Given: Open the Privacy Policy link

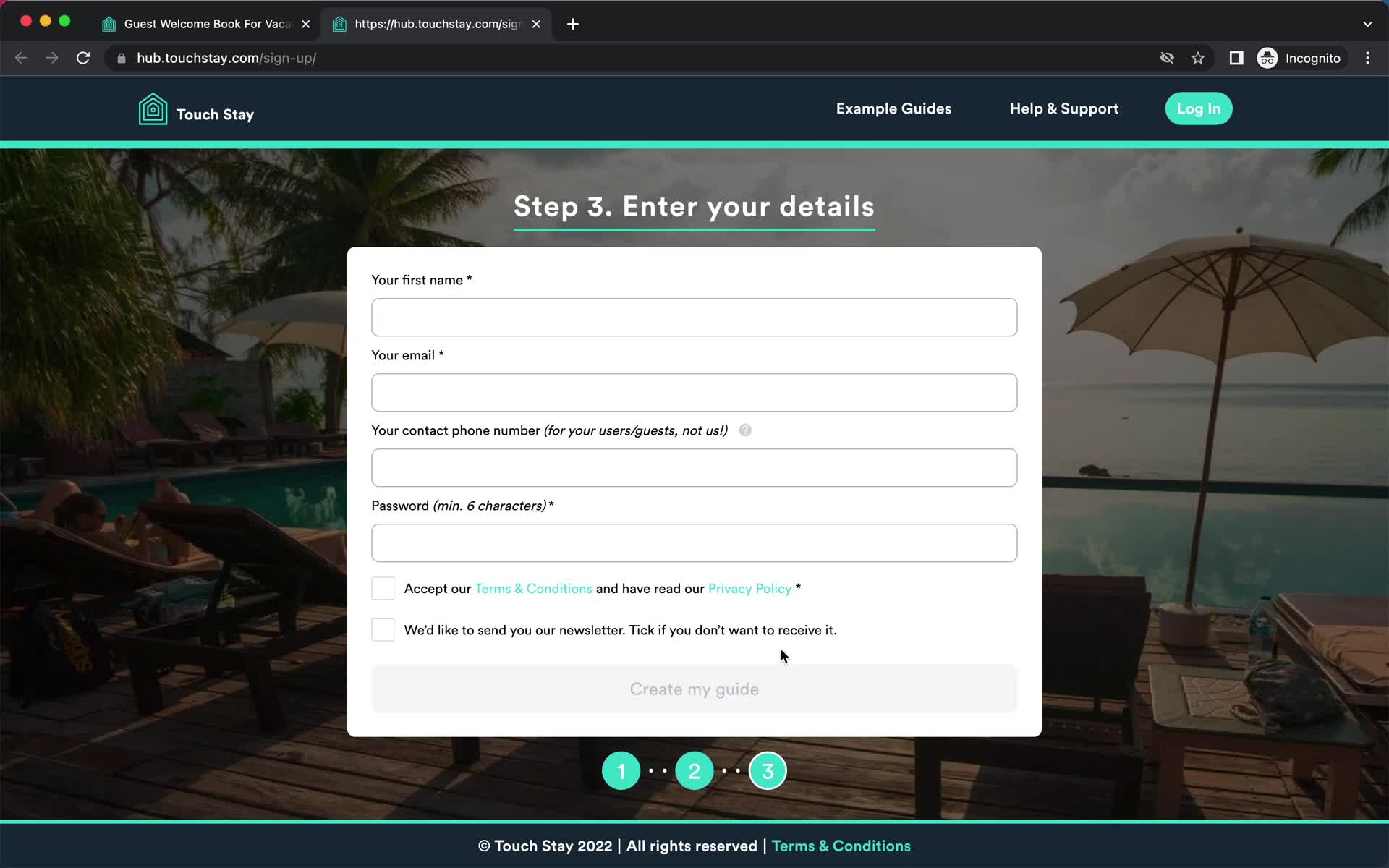Looking at the screenshot, I should click(x=749, y=588).
